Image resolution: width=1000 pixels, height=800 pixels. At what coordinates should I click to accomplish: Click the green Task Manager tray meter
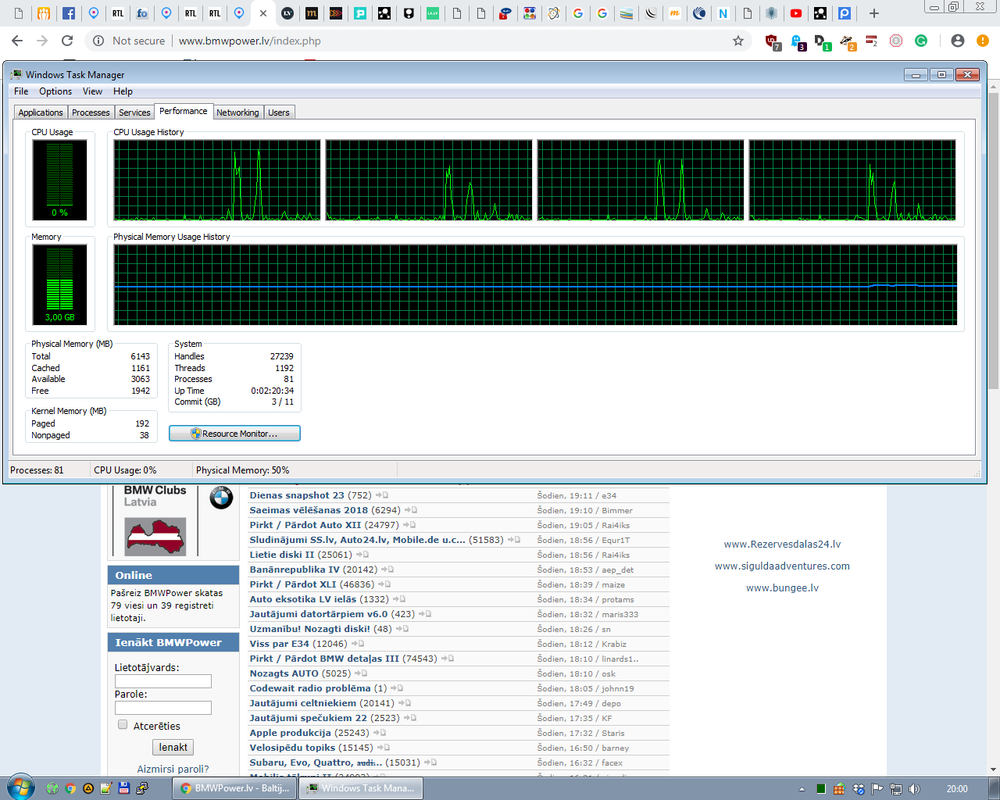(821, 789)
